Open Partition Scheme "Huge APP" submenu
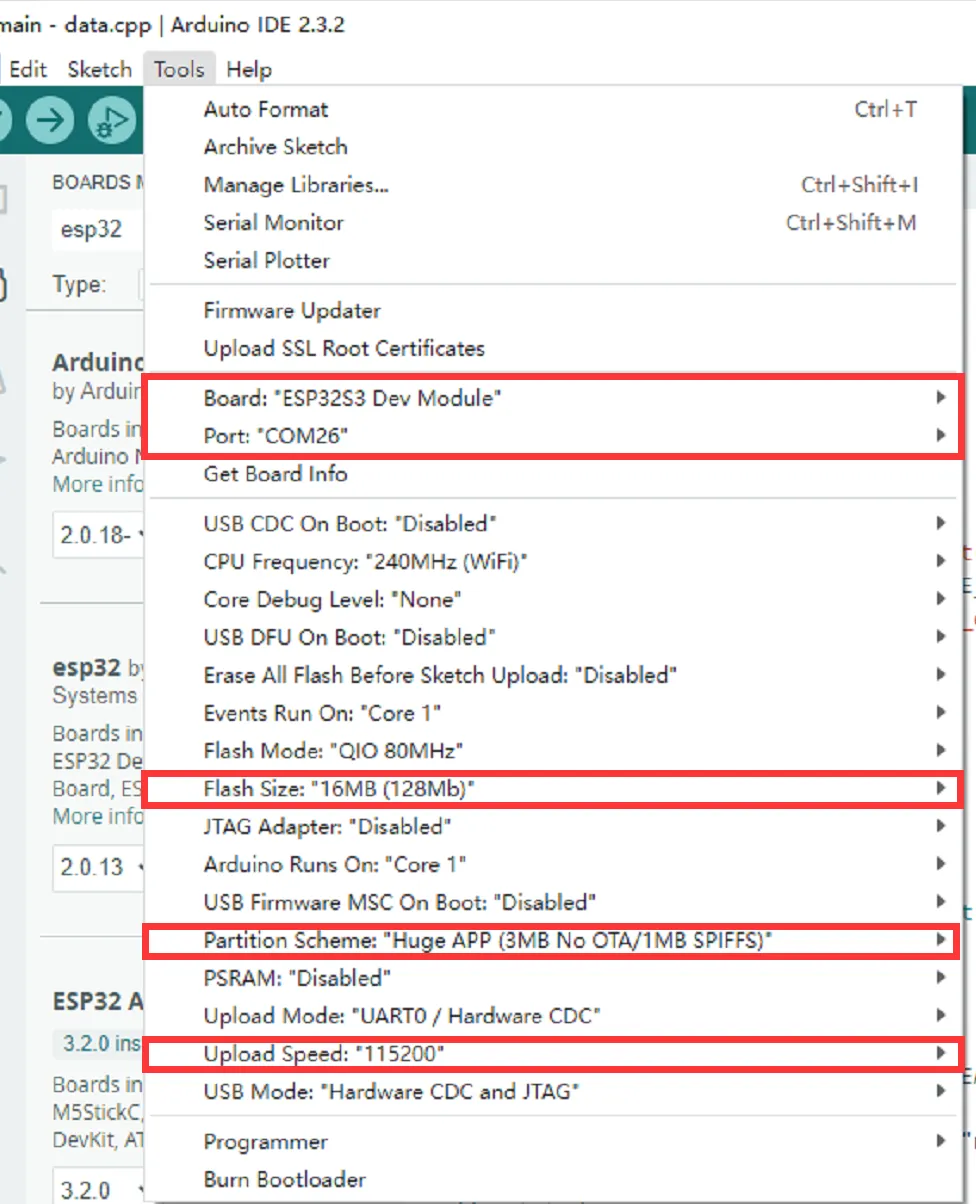 [554, 941]
